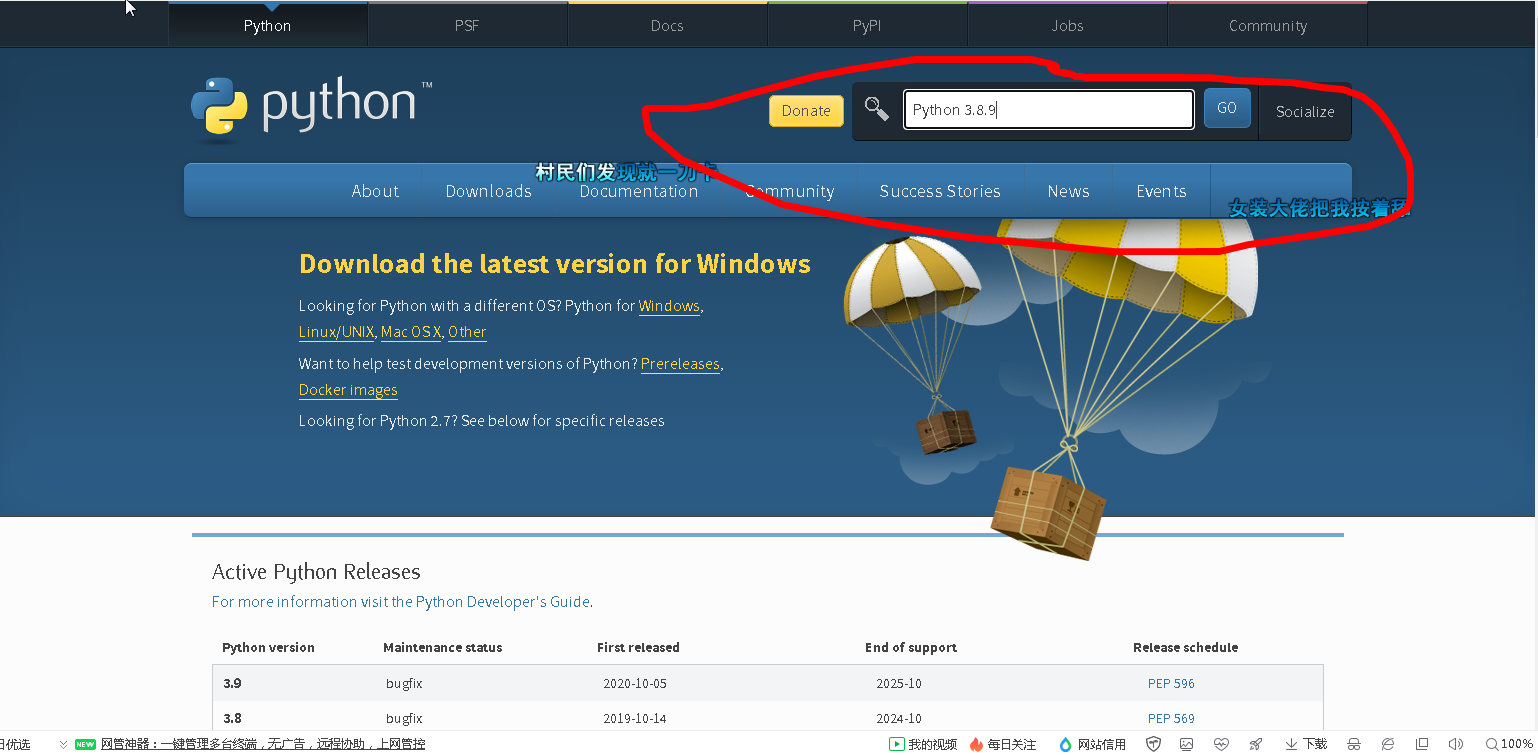The width and height of the screenshot is (1538, 755).
Task: Click the 'Download the latest version for Windows' heading
Action: tap(555, 264)
